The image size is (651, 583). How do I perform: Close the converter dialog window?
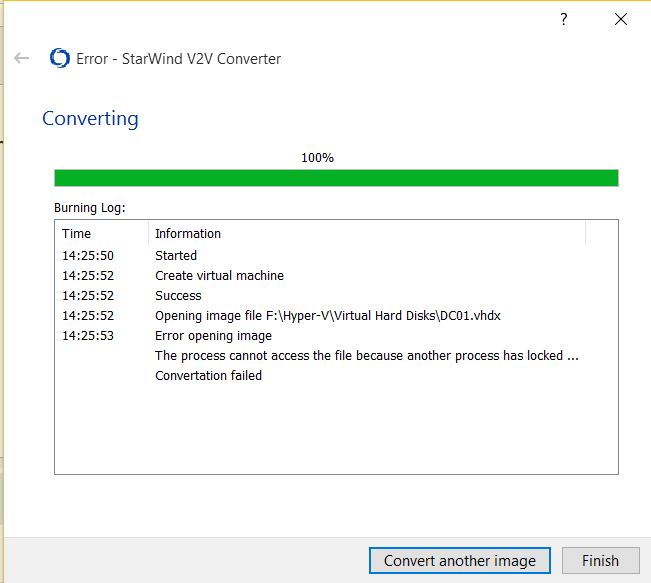tap(621, 19)
